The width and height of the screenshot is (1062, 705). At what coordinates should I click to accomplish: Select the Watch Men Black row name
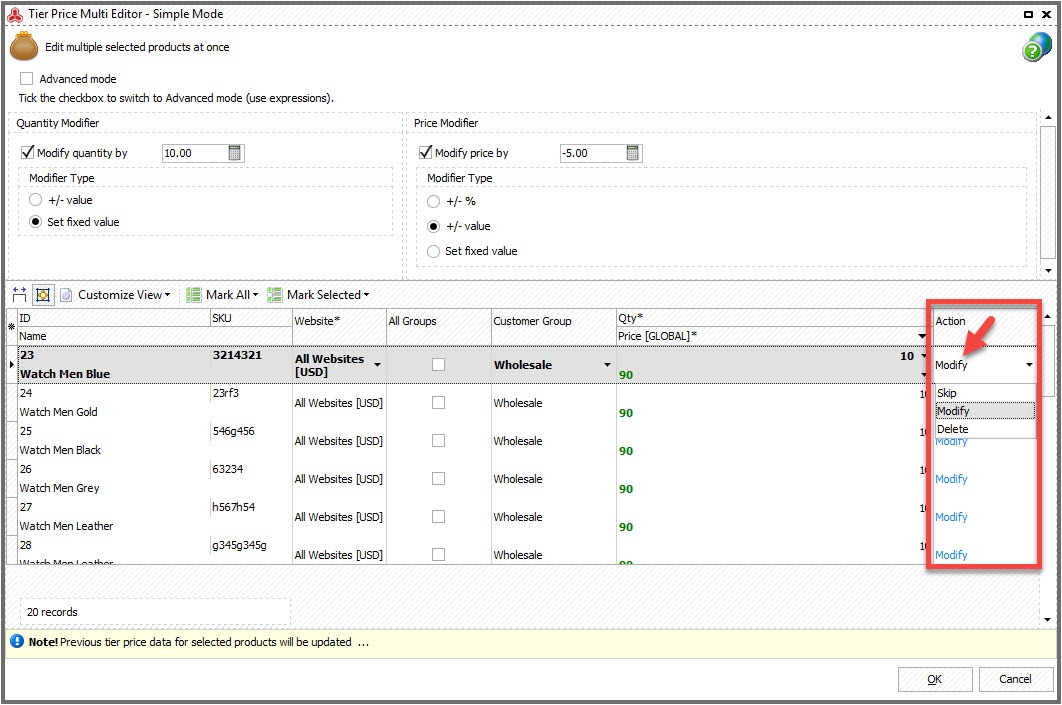[x=60, y=450]
